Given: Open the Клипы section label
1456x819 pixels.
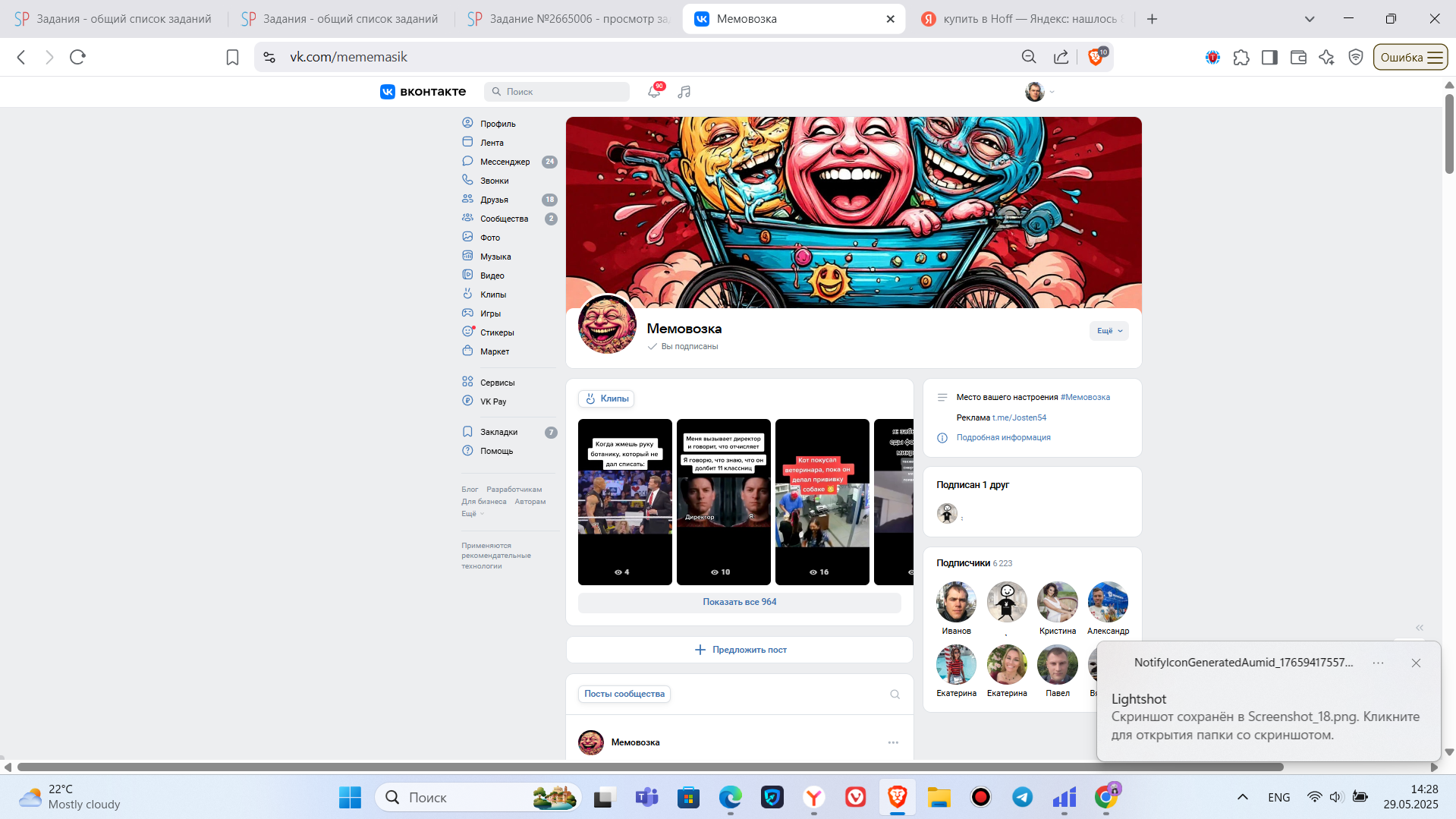Looking at the screenshot, I should coord(607,398).
